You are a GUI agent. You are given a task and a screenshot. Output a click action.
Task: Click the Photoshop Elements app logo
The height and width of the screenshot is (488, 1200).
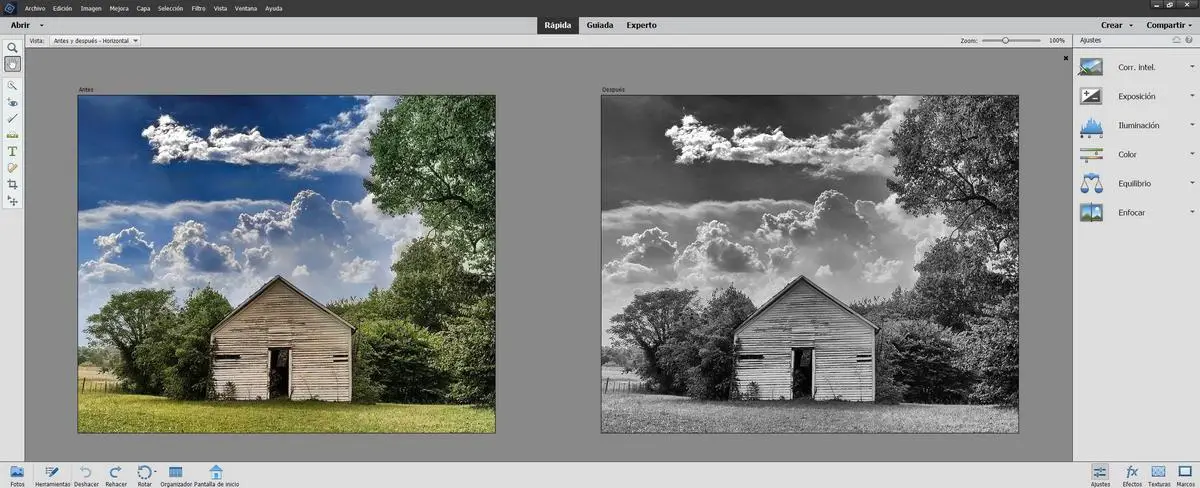tap(11, 7)
